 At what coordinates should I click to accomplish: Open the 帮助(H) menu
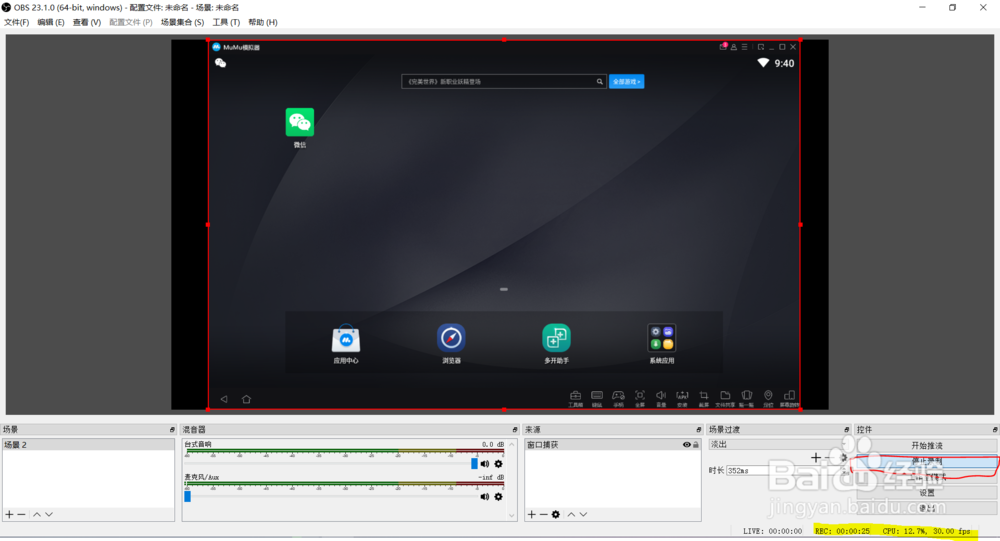[x=263, y=22]
